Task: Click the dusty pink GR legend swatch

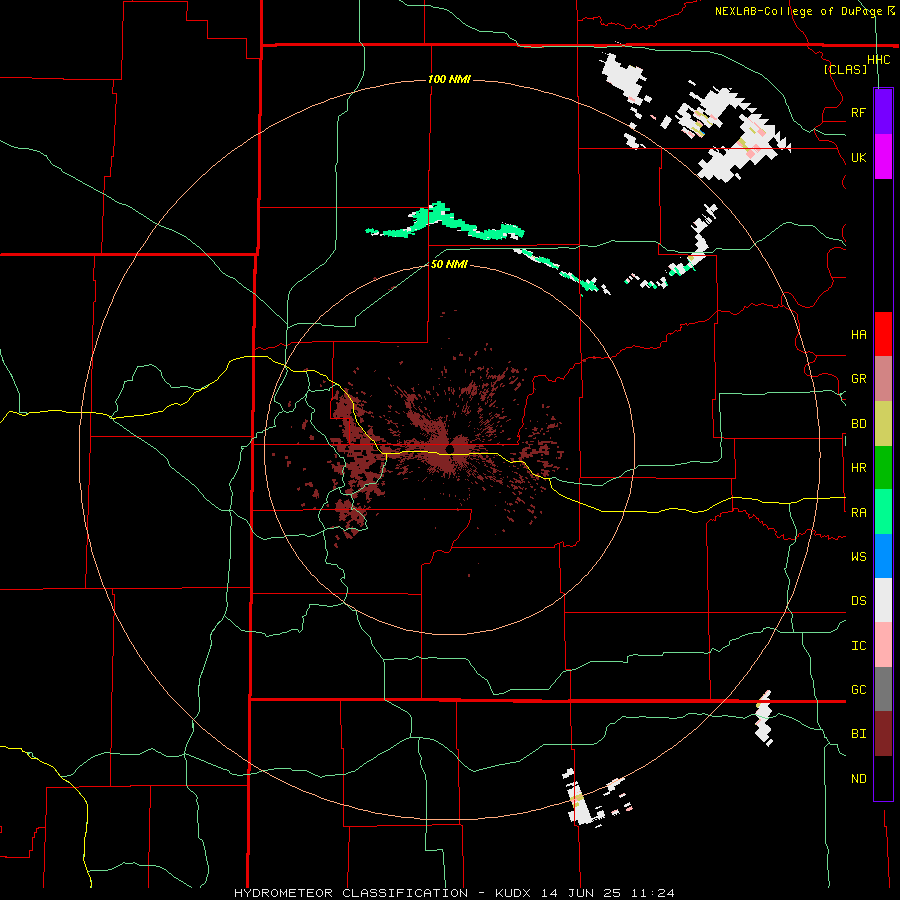Action: point(883,379)
